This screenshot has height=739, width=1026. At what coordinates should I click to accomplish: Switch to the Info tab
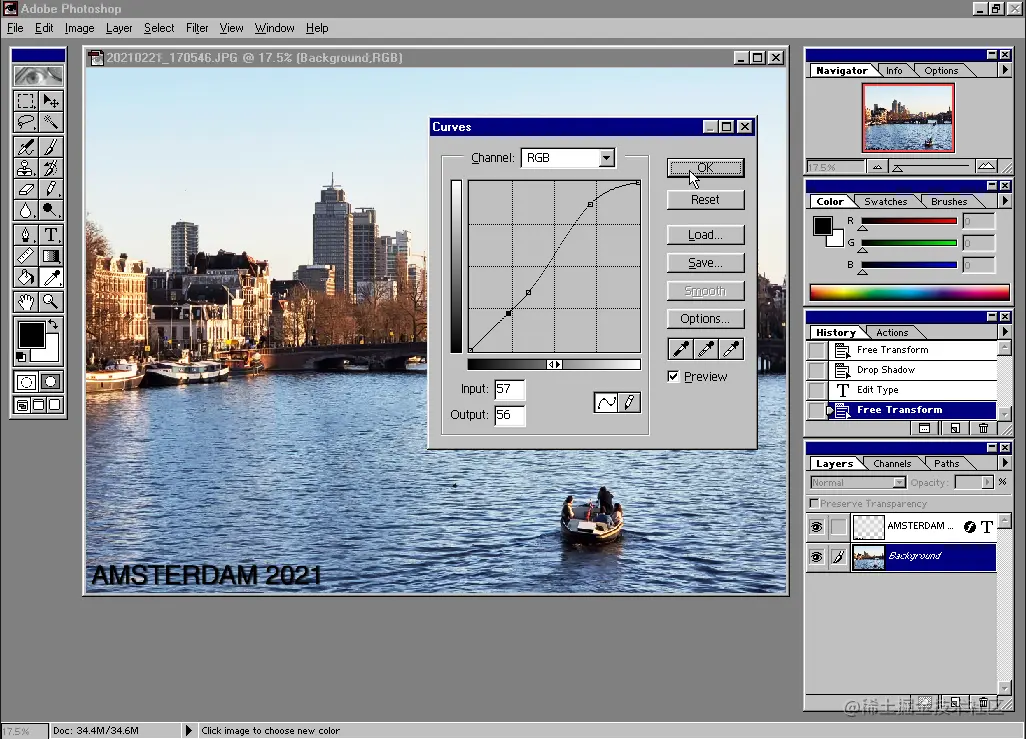(x=894, y=71)
